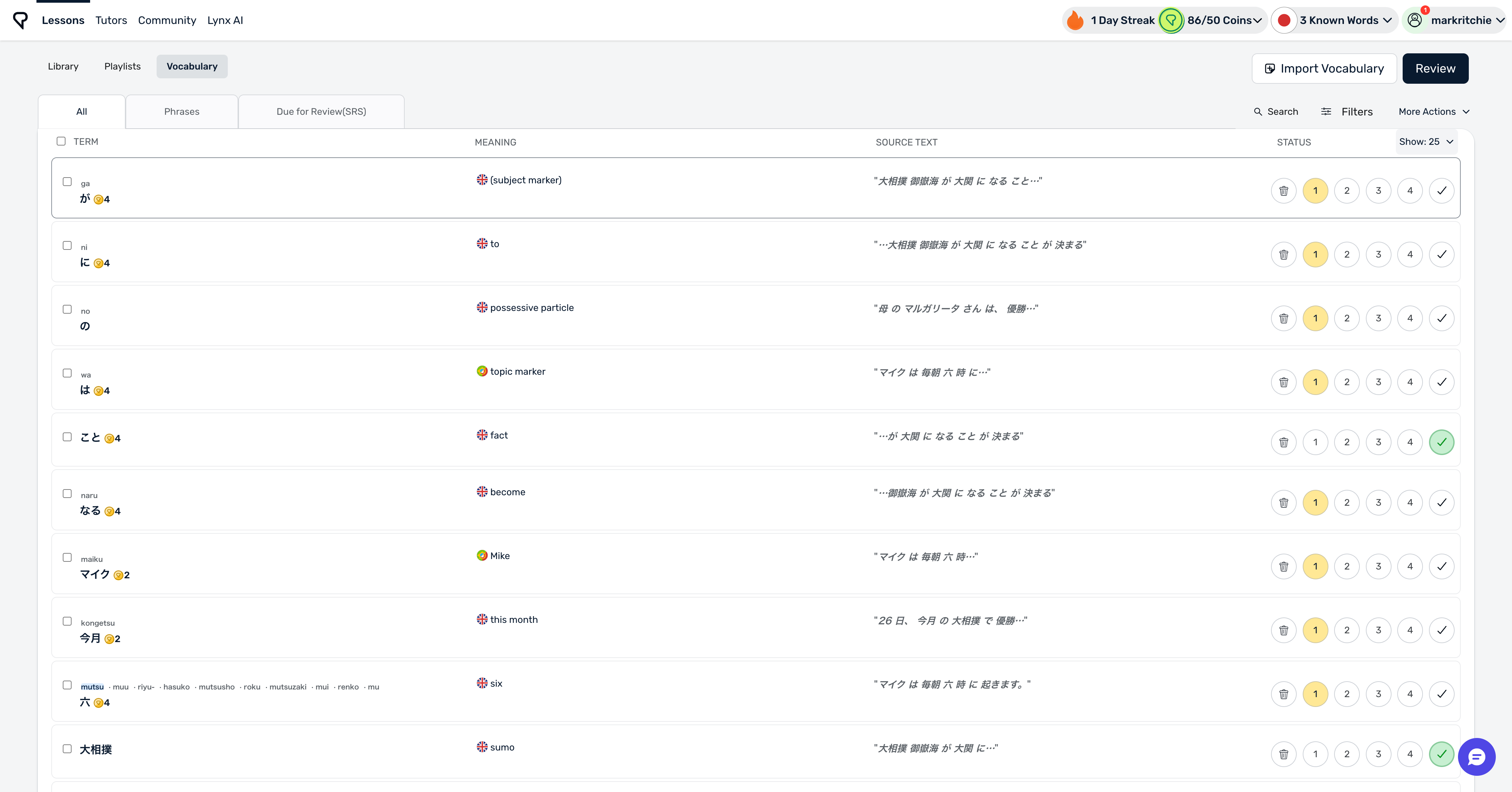Screen dimensions: 1512x792
Task: Expand the Show: 25 dropdown
Action: point(1426,142)
